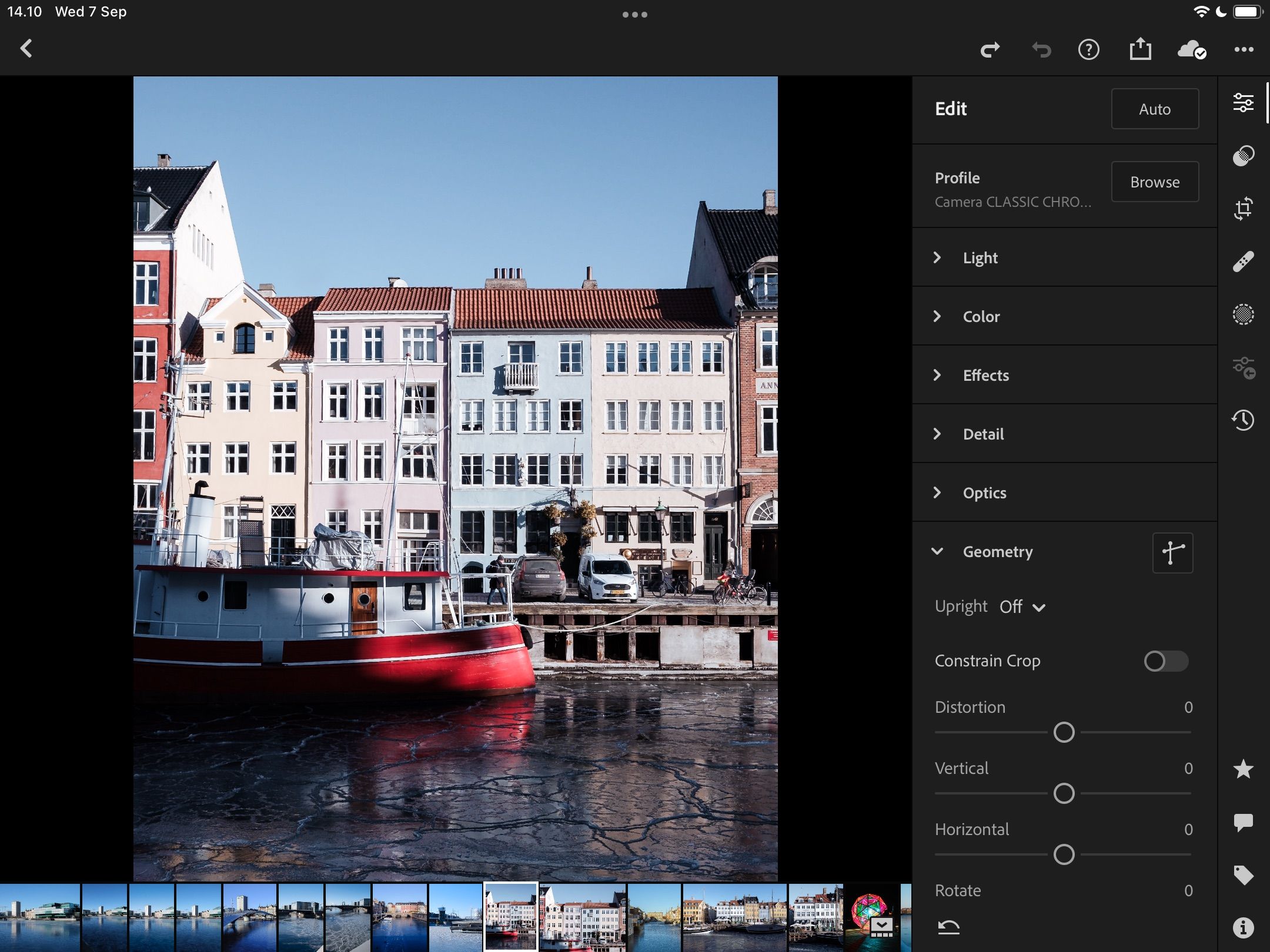Select the Healing Brush tool
This screenshot has height=952, width=1270.
1243,262
